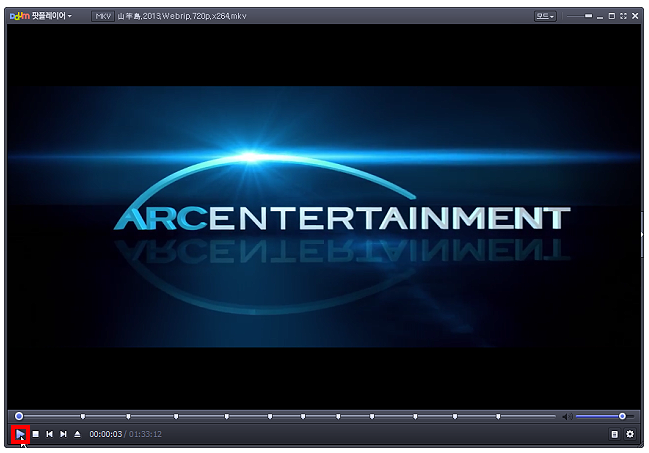Open the Daum PotPlayer main menu dropdown

point(41,16)
